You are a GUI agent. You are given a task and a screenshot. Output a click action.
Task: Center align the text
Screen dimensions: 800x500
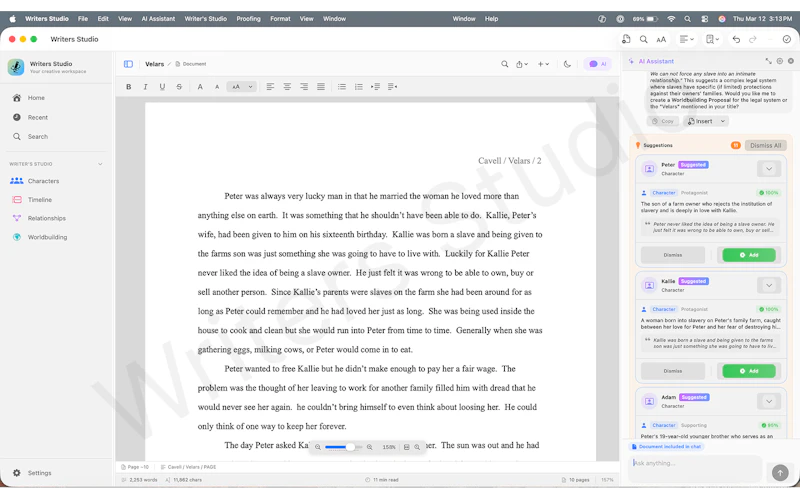[x=287, y=87]
